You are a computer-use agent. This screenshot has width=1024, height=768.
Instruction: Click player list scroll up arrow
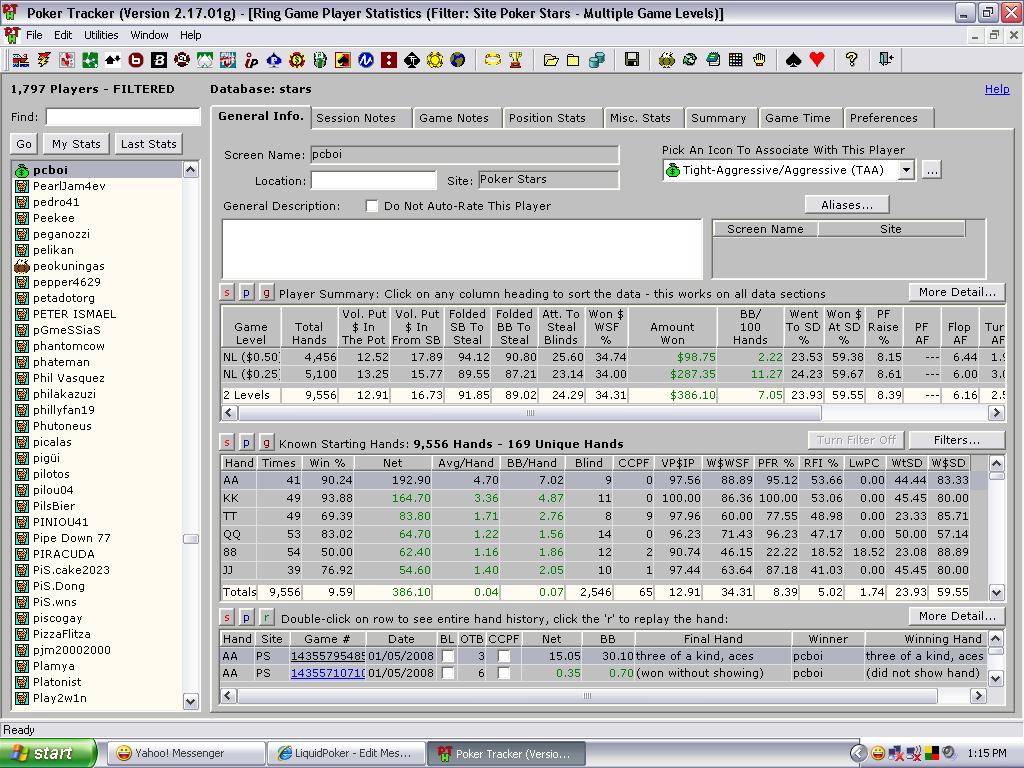pyautogui.click(x=191, y=170)
